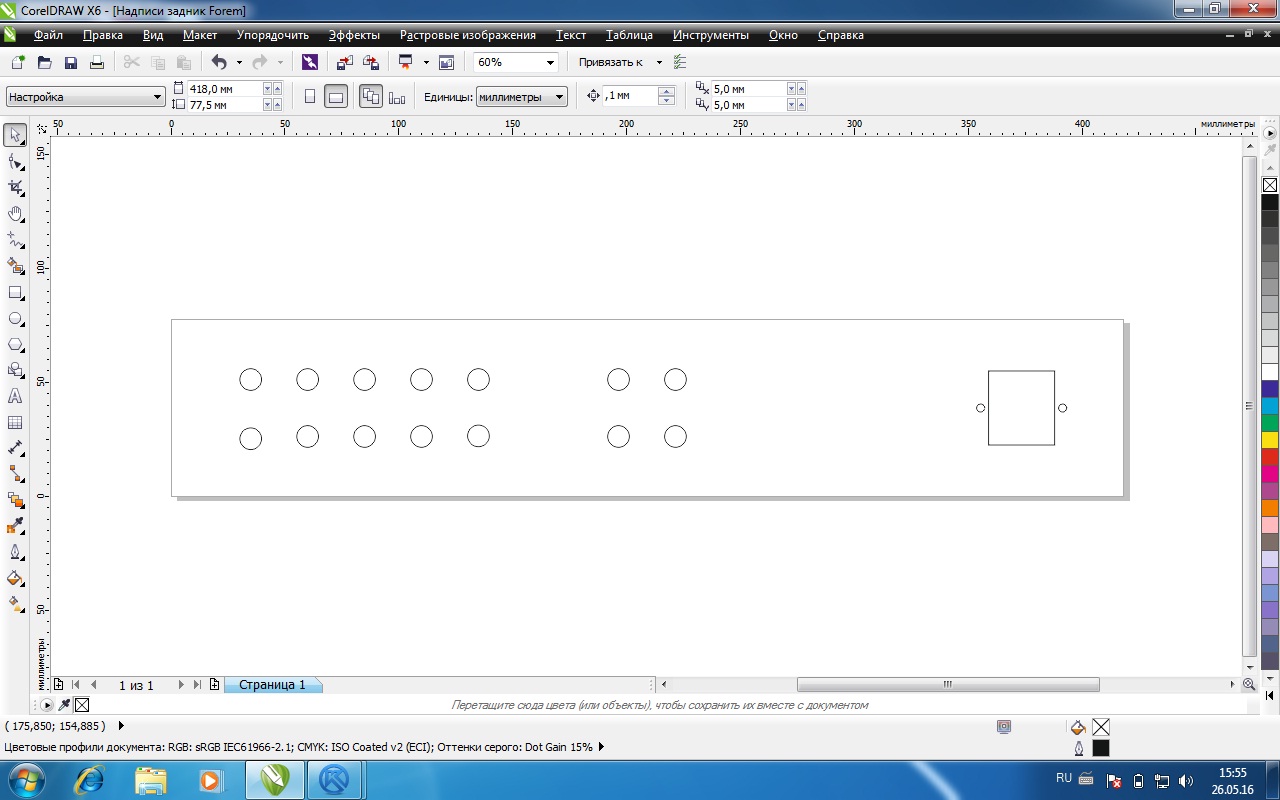1280x800 pixels.
Task: Expand the Настройка page size dropdown
Action: pos(157,97)
